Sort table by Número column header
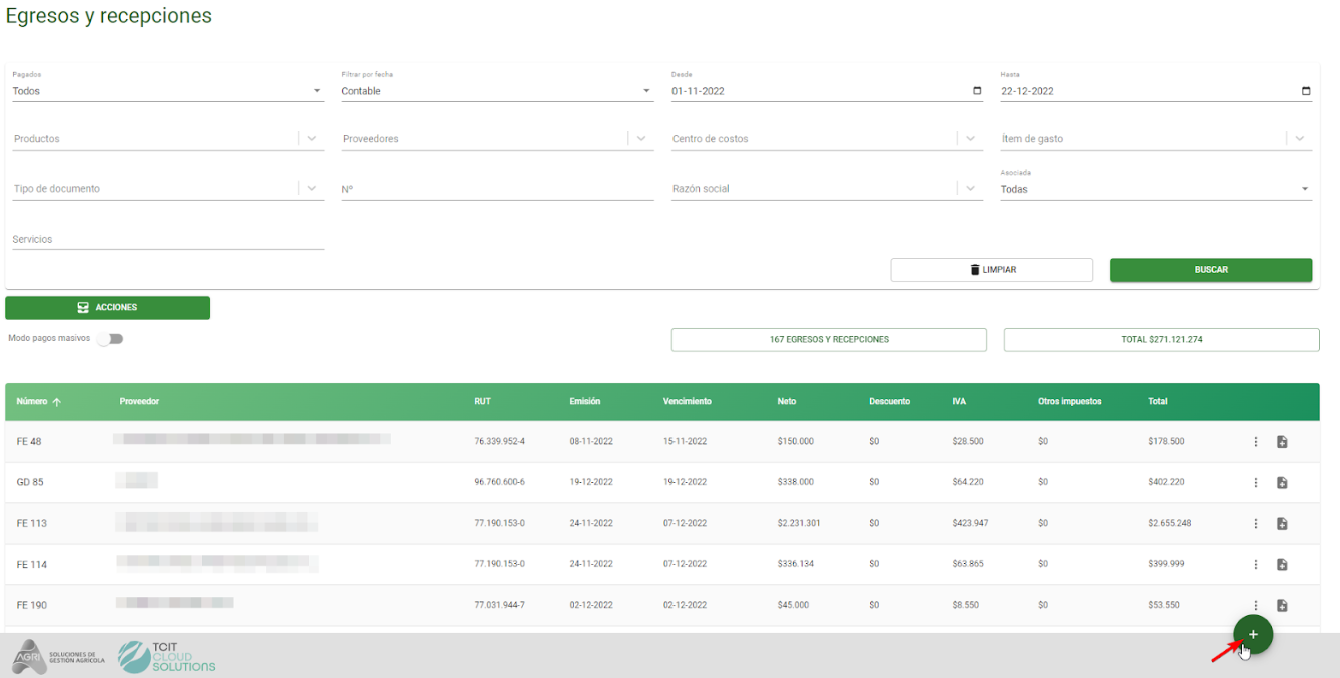1340x678 pixels. pyautogui.click(x=39, y=402)
